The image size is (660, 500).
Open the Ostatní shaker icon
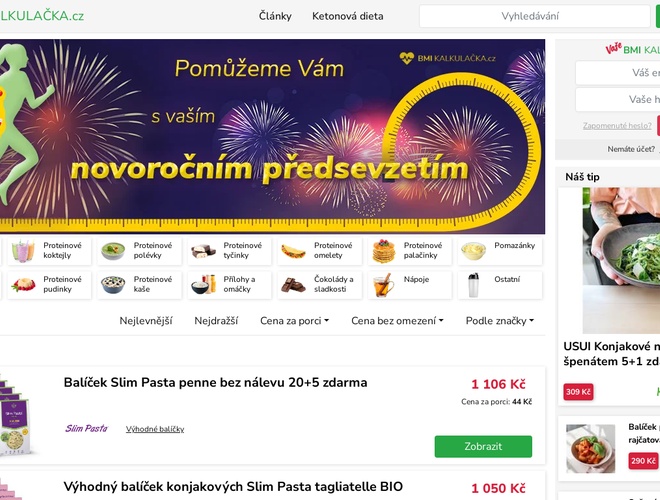coord(474,285)
